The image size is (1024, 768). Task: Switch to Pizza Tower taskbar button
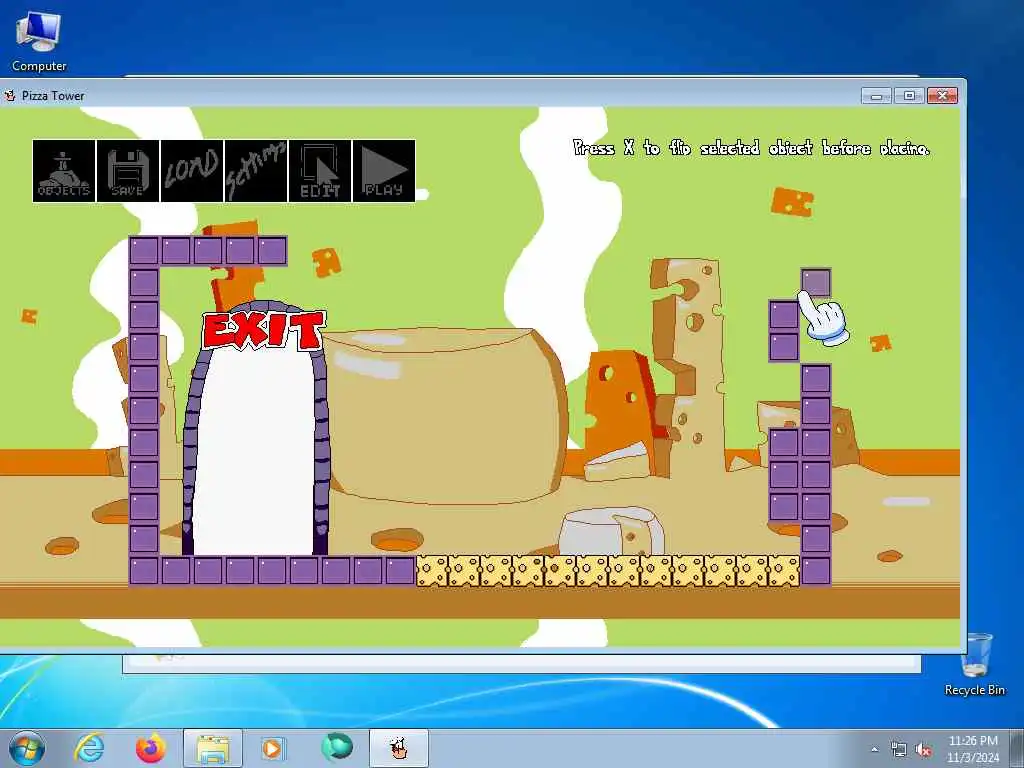pyautogui.click(x=399, y=748)
